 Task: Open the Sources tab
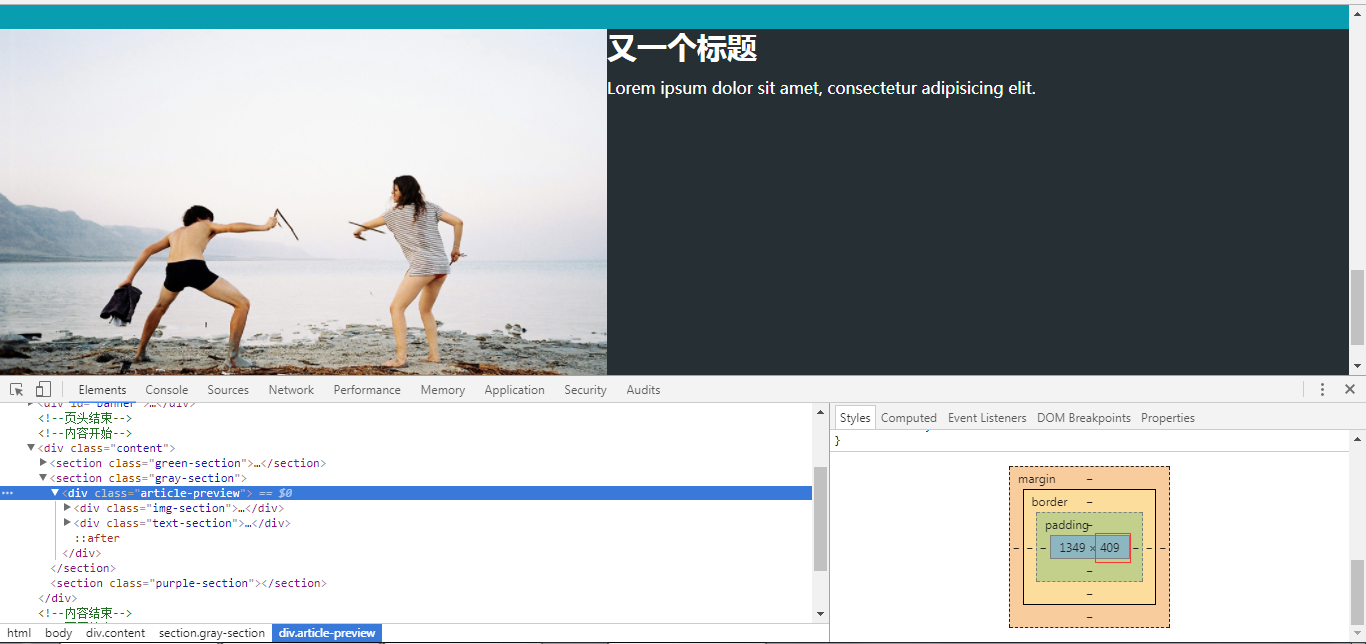click(x=228, y=390)
